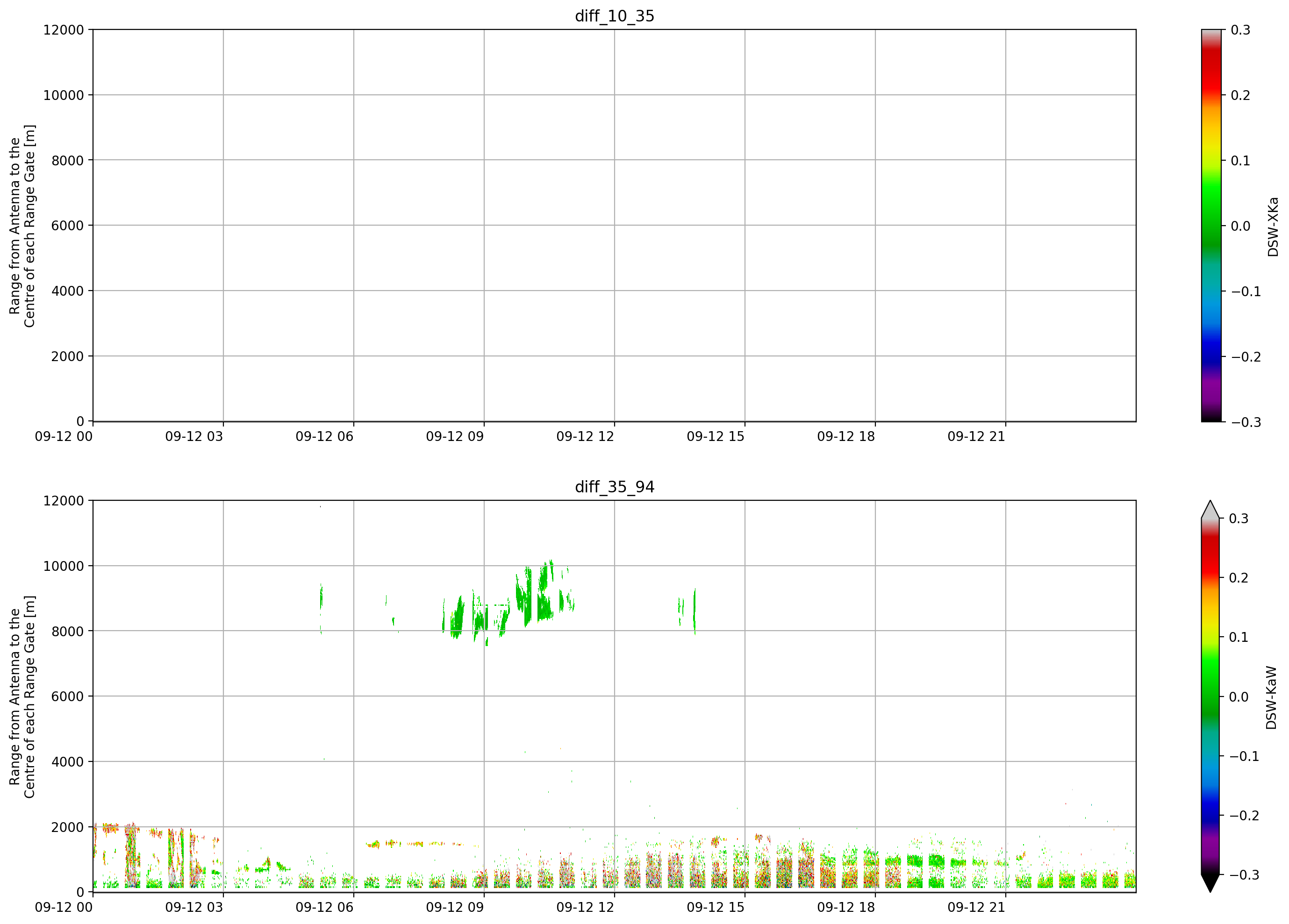Select the '8000' y tick of diff_35_94
This screenshot has width=1289, height=924.
68,631
